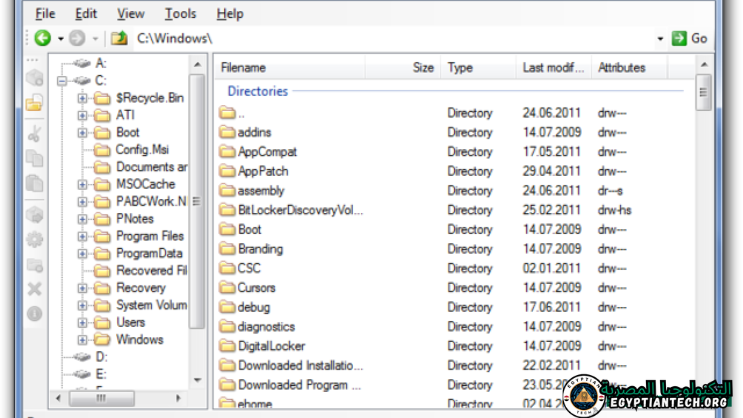743x418 pixels.
Task: Open the address bar history dropdown
Action: (x=660, y=38)
